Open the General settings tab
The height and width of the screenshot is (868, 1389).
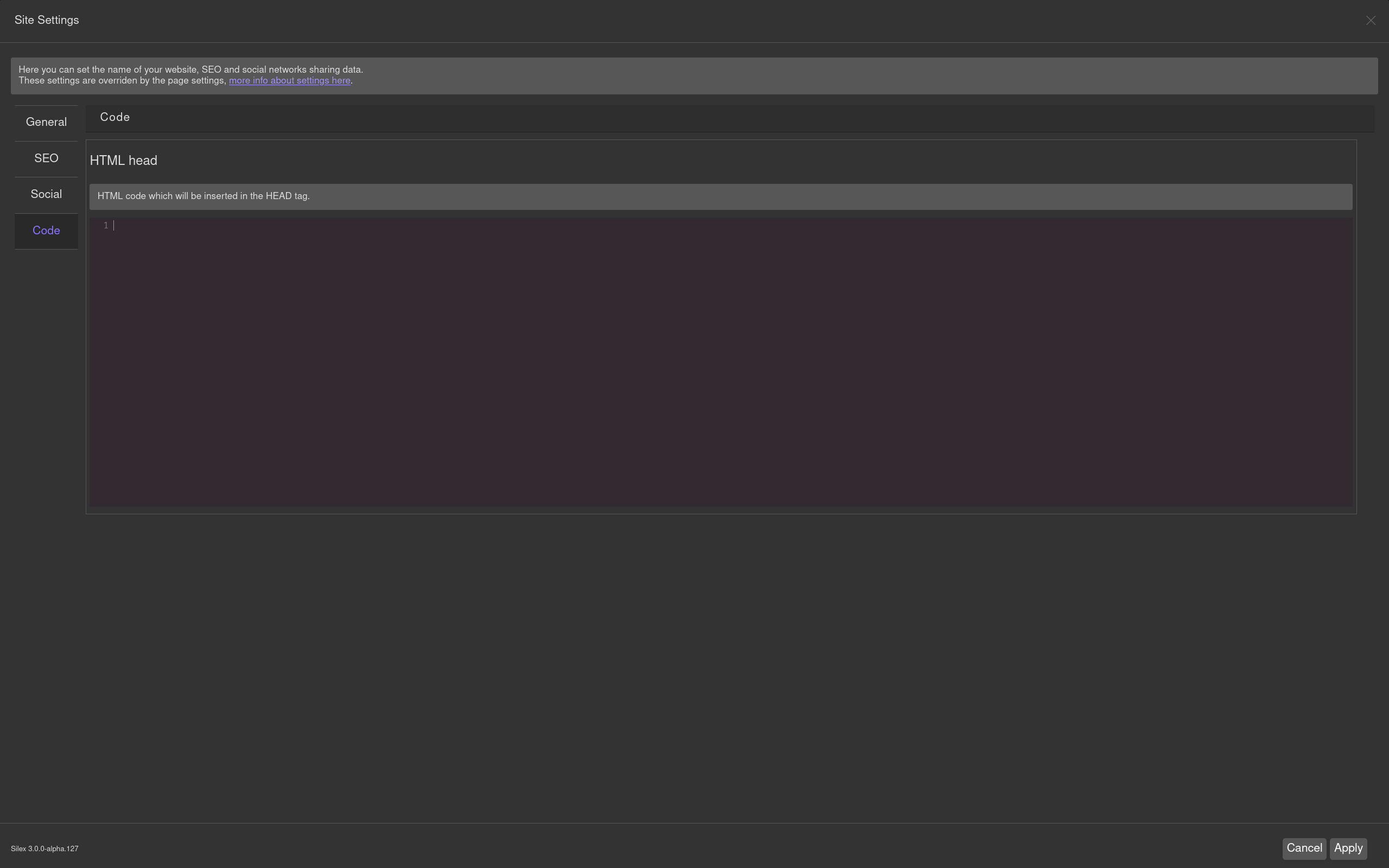(x=46, y=122)
